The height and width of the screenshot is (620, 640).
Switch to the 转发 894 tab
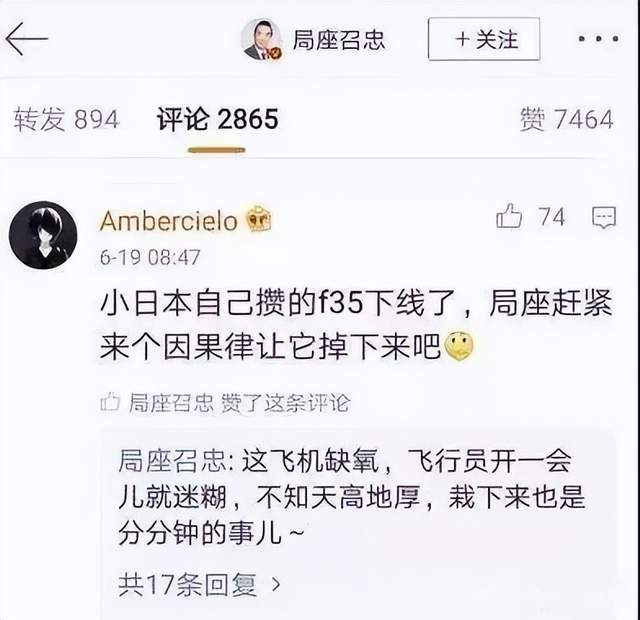pos(66,120)
